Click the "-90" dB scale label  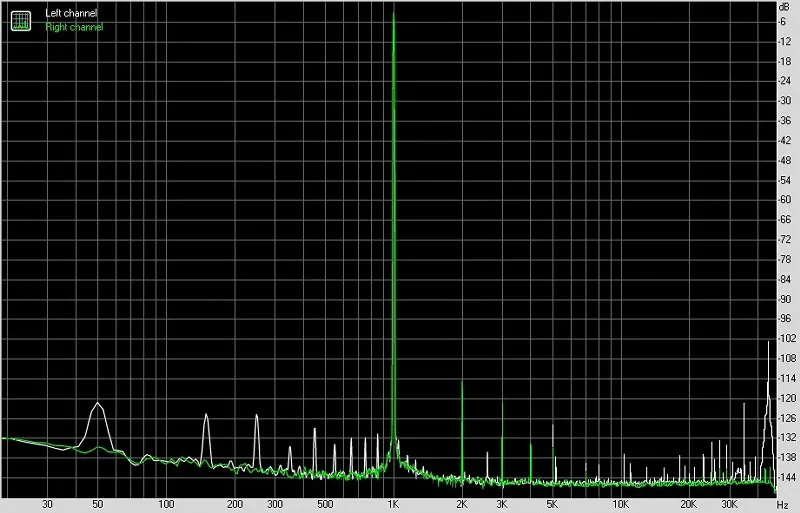784,299
